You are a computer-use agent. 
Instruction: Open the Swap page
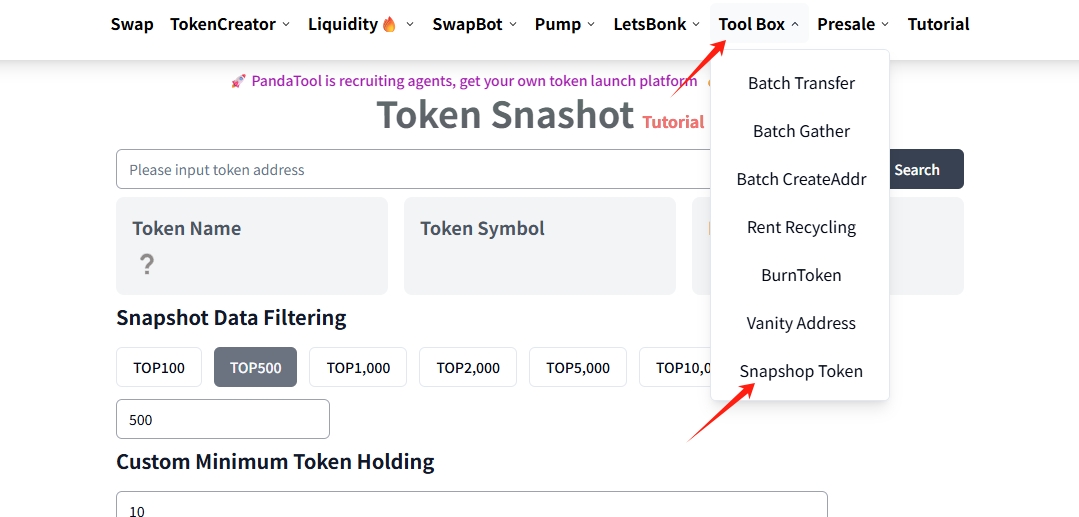[132, 24]
